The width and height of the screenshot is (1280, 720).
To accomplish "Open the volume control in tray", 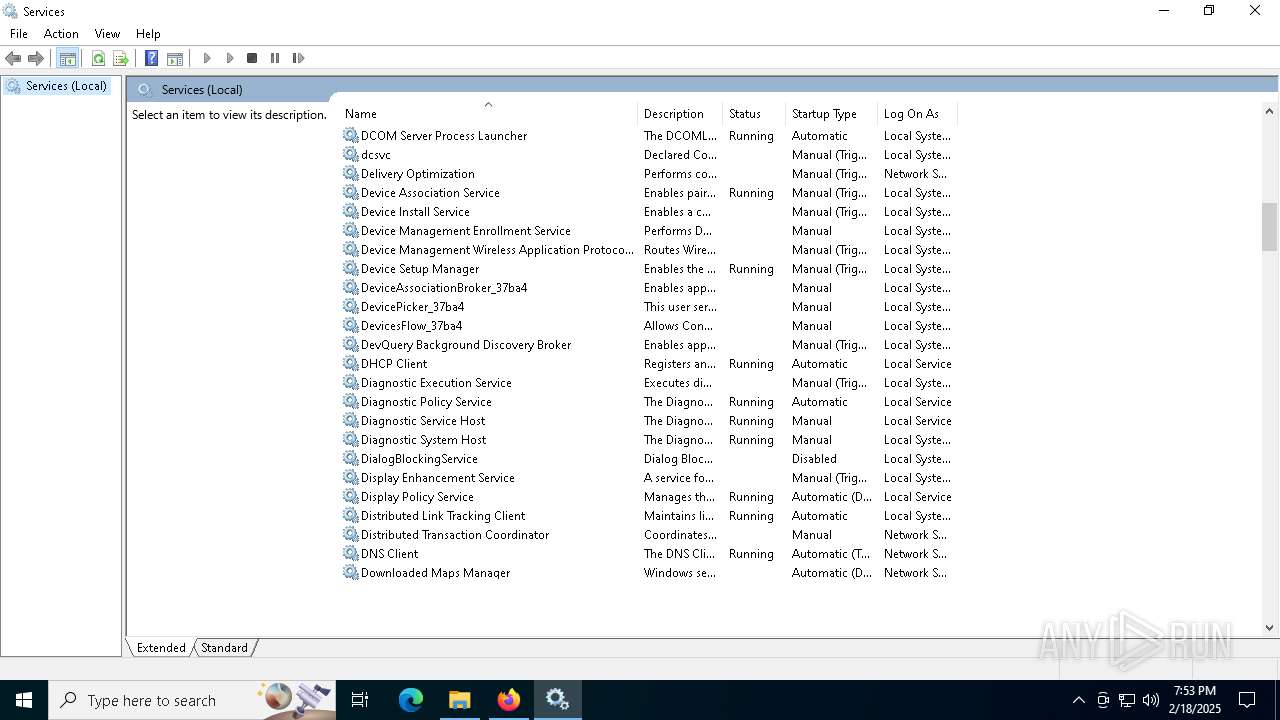I will pyautogui.click(x=1151, y=700).
